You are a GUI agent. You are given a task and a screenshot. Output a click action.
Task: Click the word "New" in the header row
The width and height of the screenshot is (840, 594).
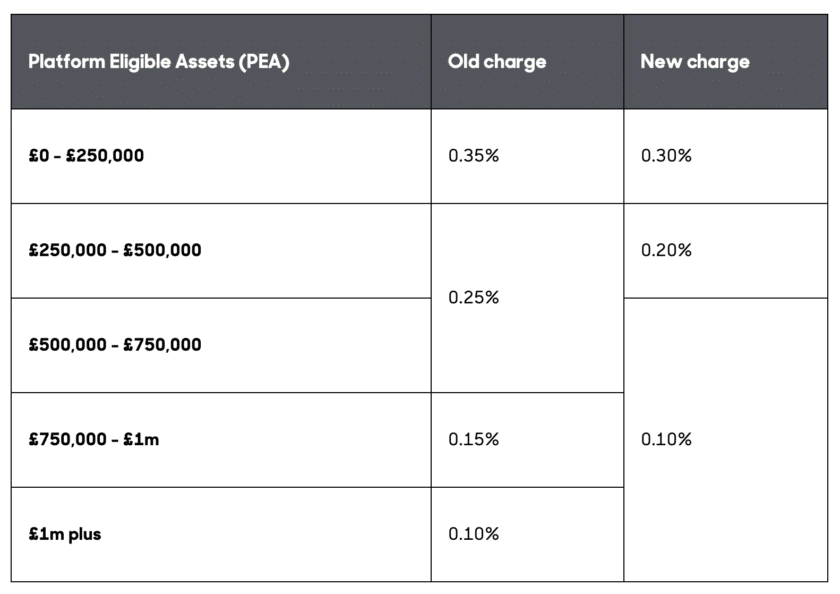tap(661, 62)
